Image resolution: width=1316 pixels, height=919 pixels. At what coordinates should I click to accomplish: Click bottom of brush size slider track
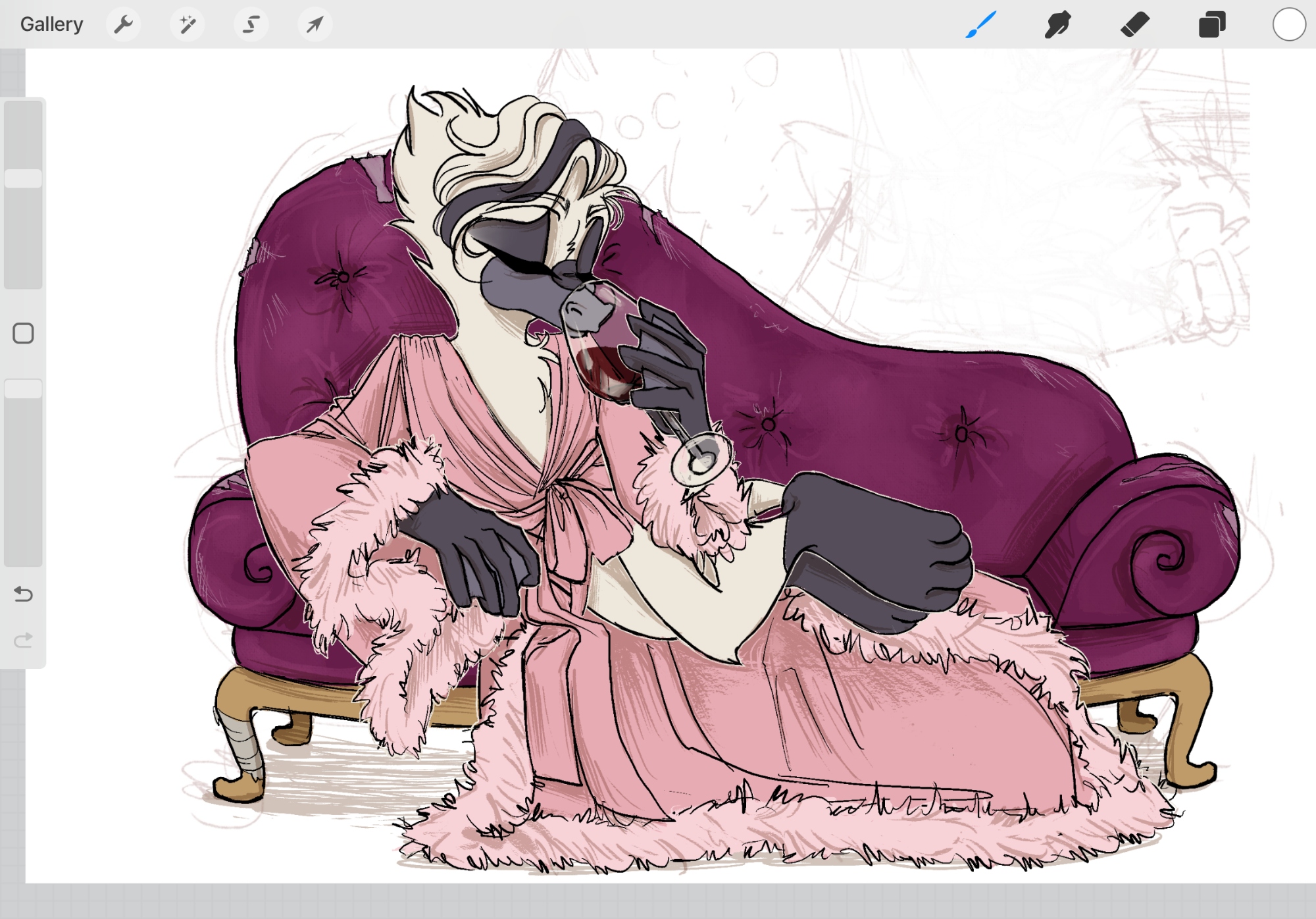click(24, 280)
